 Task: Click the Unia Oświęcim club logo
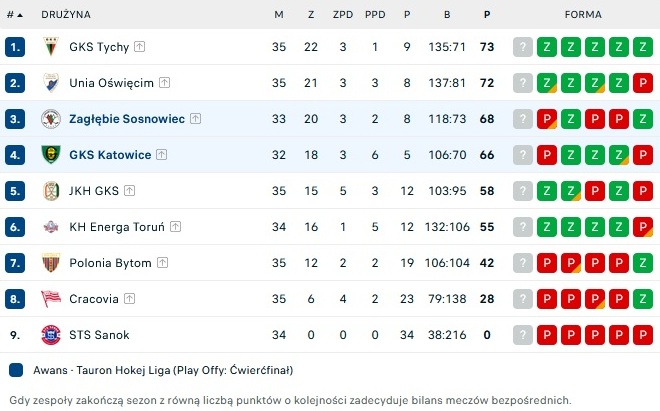click(x=51, y=83)
